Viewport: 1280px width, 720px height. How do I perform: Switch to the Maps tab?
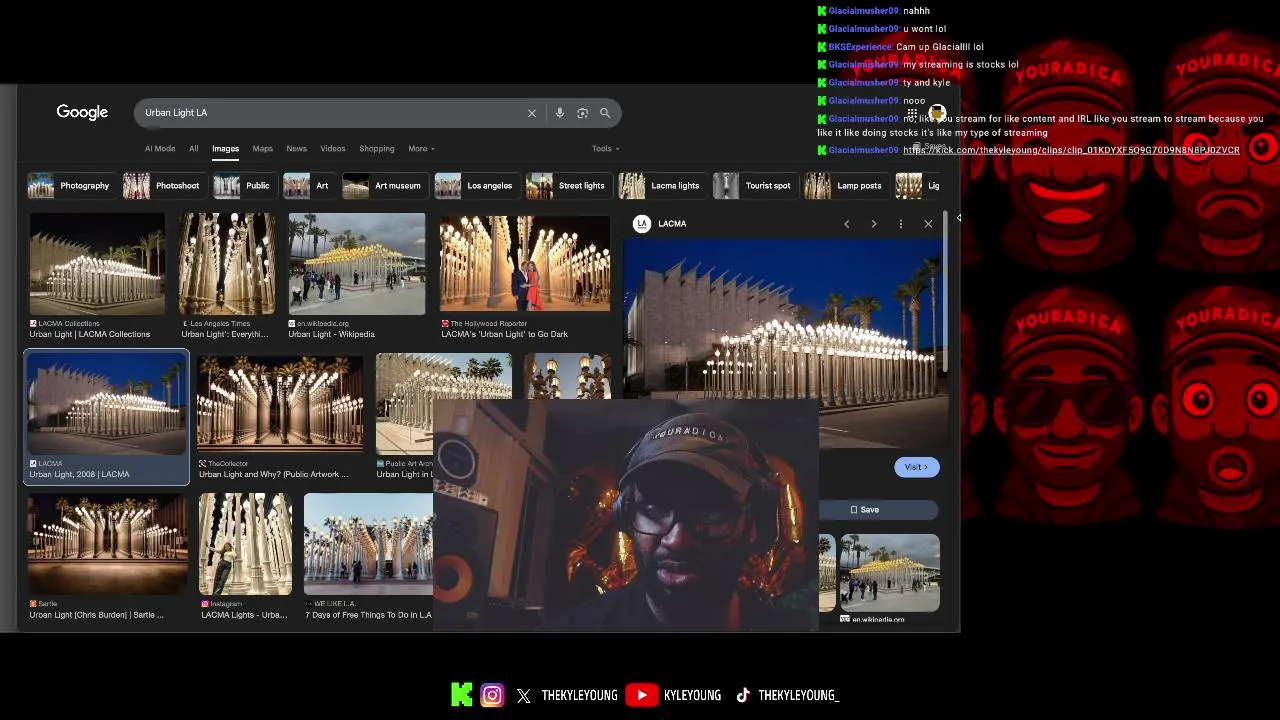coord(263,149)
